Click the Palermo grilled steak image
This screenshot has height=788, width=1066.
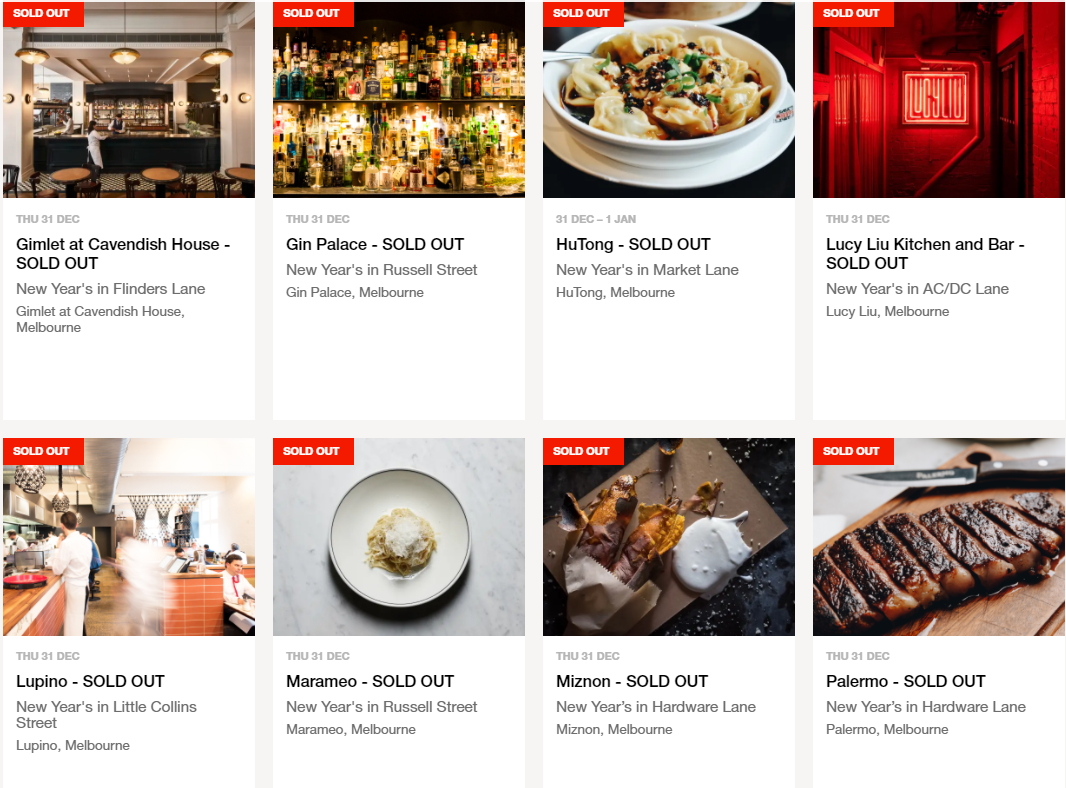939,537
